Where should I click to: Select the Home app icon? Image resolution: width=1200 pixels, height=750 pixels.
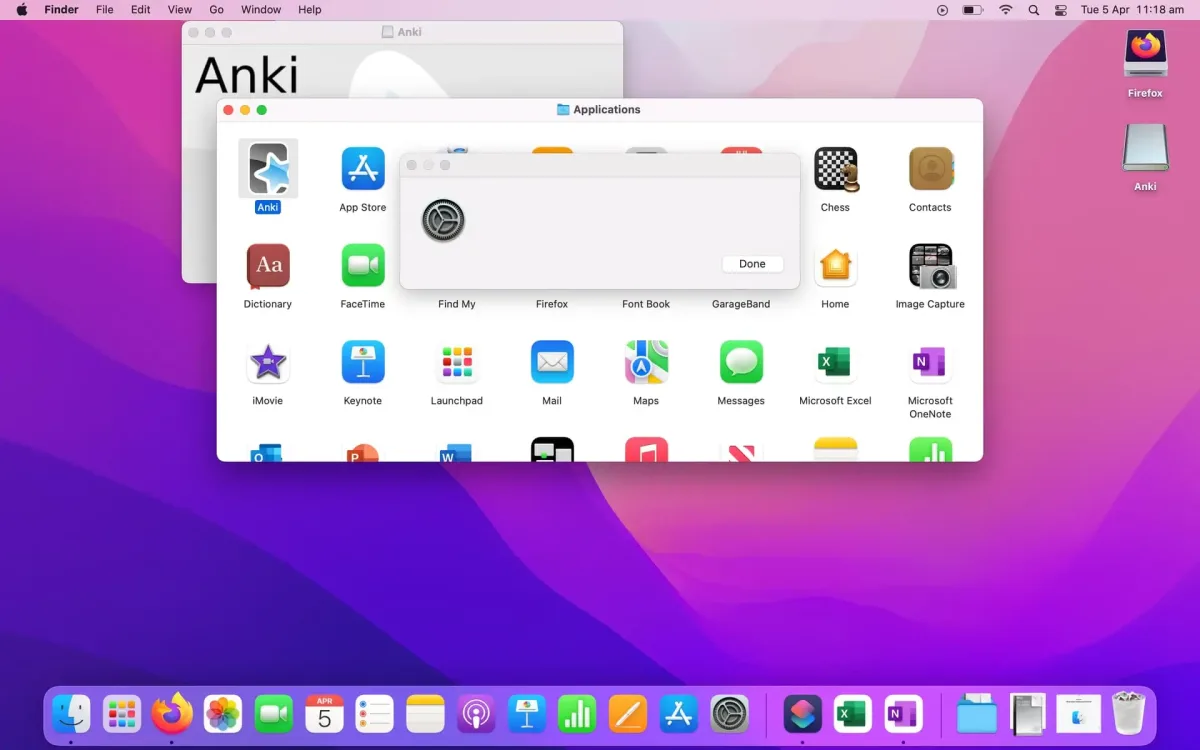835,265
